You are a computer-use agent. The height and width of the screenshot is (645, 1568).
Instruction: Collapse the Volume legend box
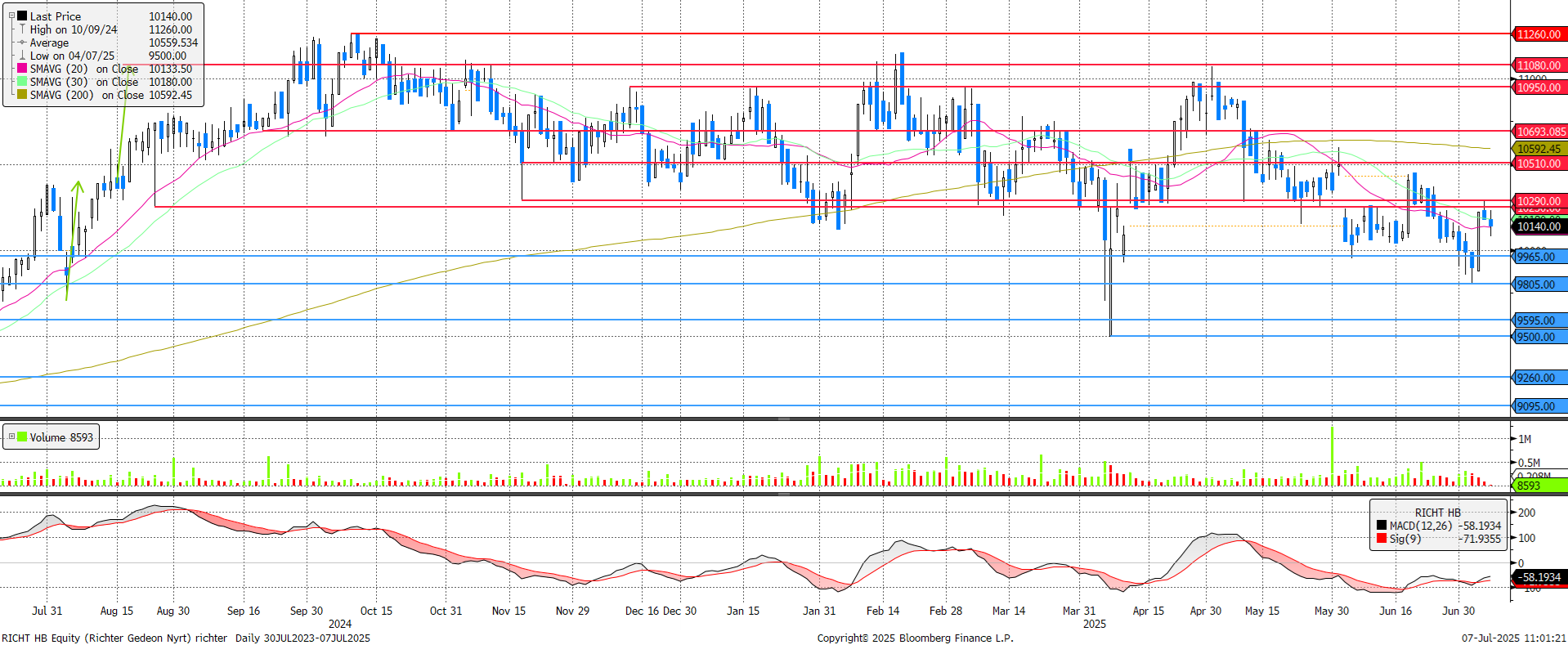pyautogui.click(x=11, y=437)
